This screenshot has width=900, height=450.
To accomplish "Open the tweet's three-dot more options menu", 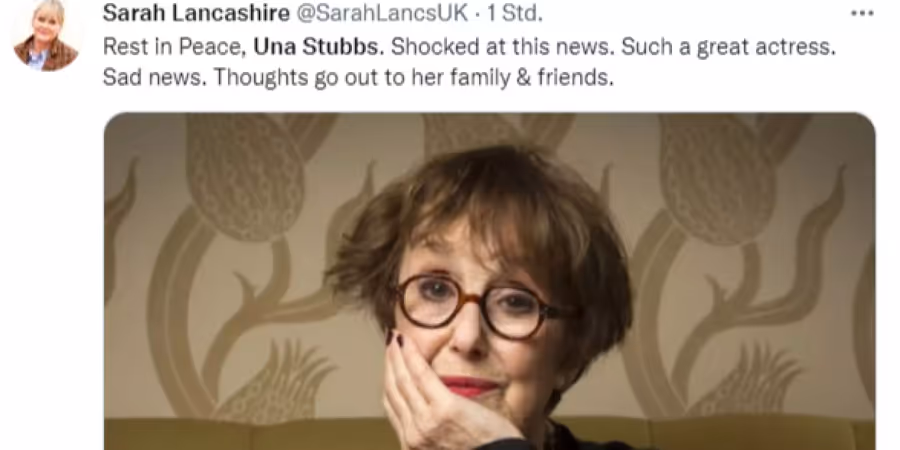I will [862, 14].
